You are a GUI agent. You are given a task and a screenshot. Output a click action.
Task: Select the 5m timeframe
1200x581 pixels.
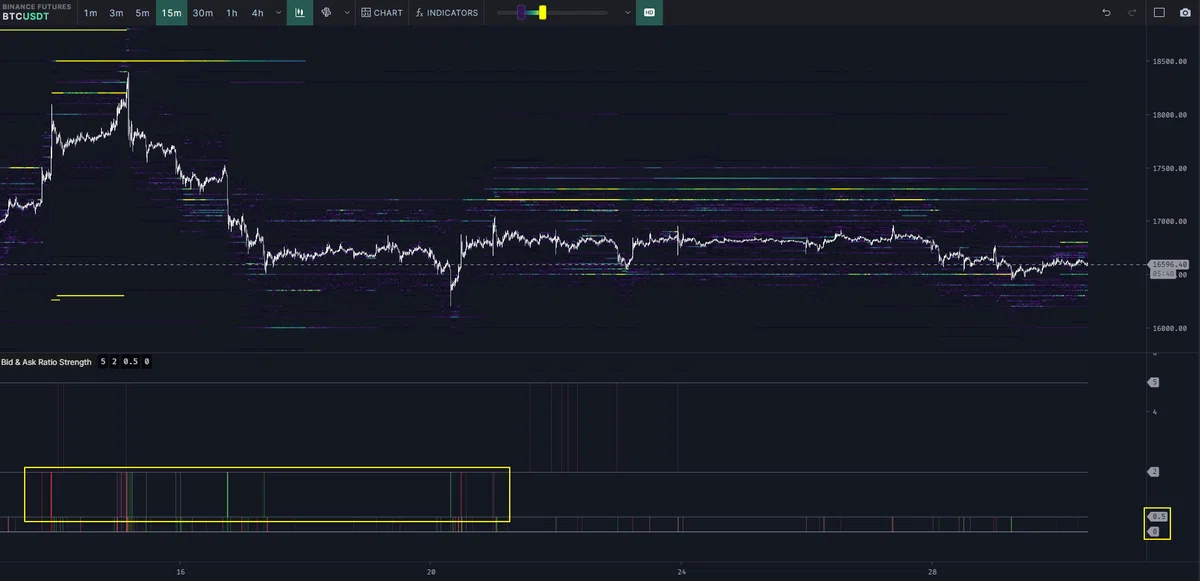(143, 13)
